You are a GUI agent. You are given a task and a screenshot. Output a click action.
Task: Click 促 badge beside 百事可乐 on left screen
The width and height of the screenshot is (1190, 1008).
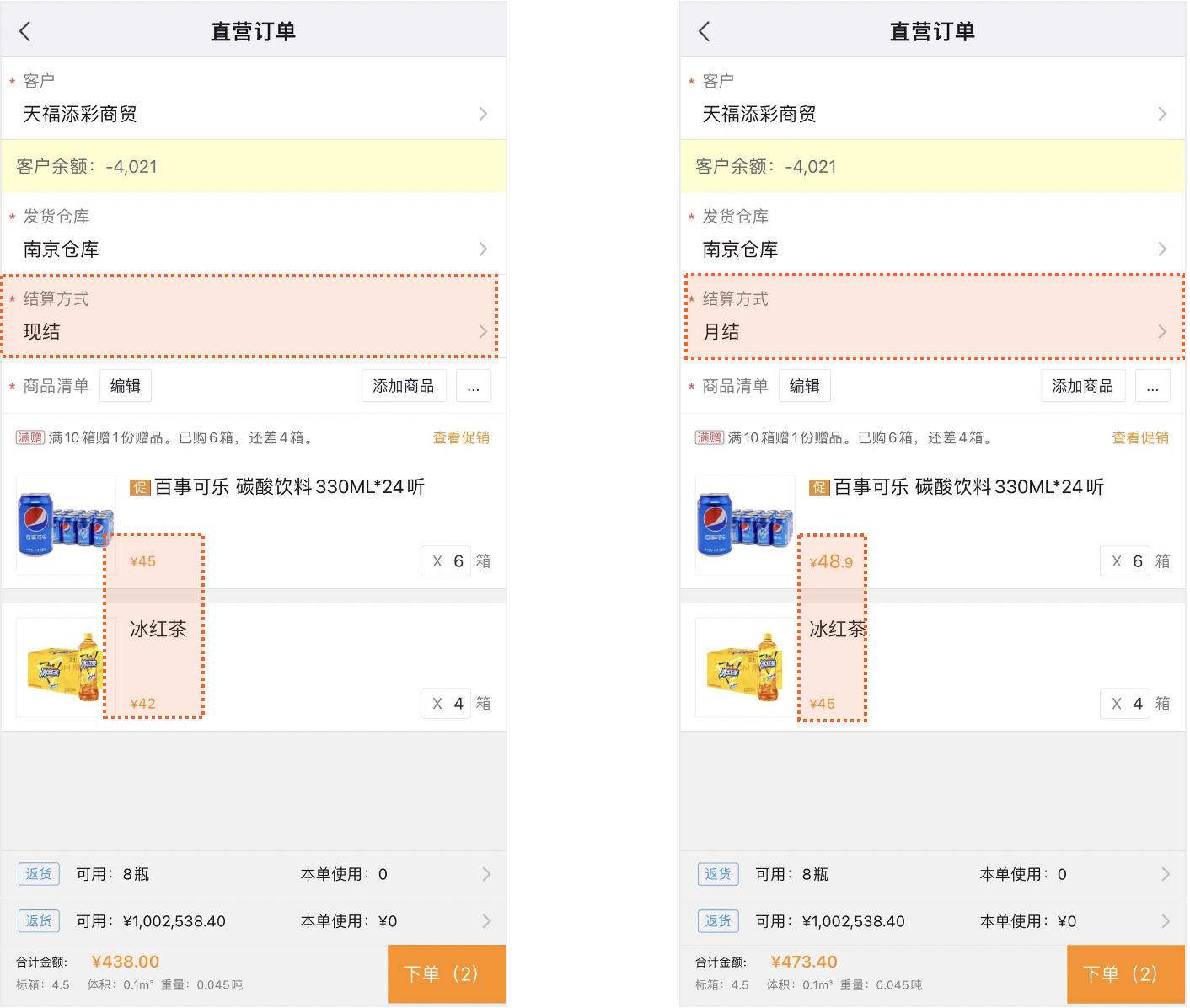click(140, 487)
